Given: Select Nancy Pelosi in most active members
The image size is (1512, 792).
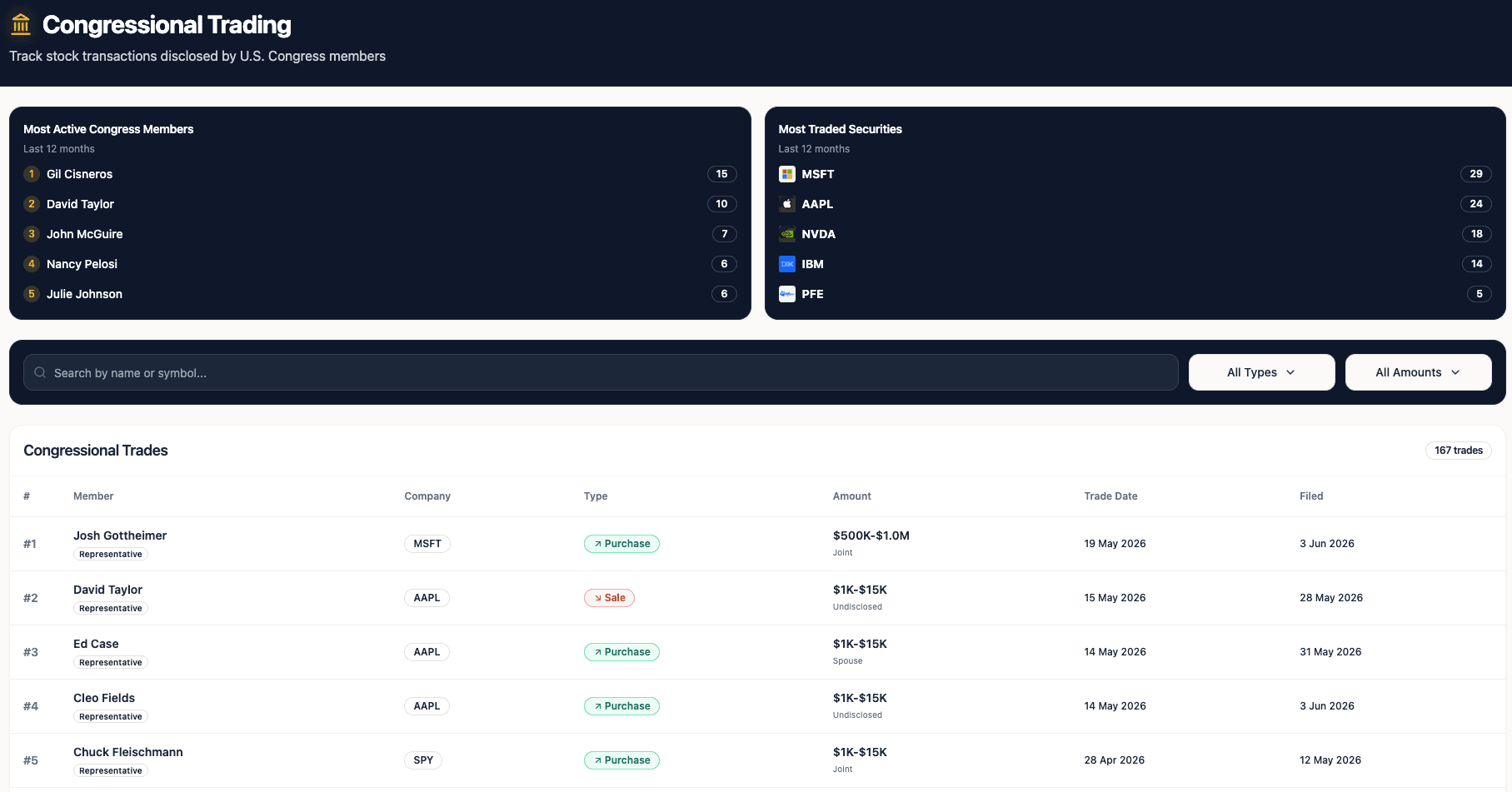Looking at the screenshot, I should (82, 264).
